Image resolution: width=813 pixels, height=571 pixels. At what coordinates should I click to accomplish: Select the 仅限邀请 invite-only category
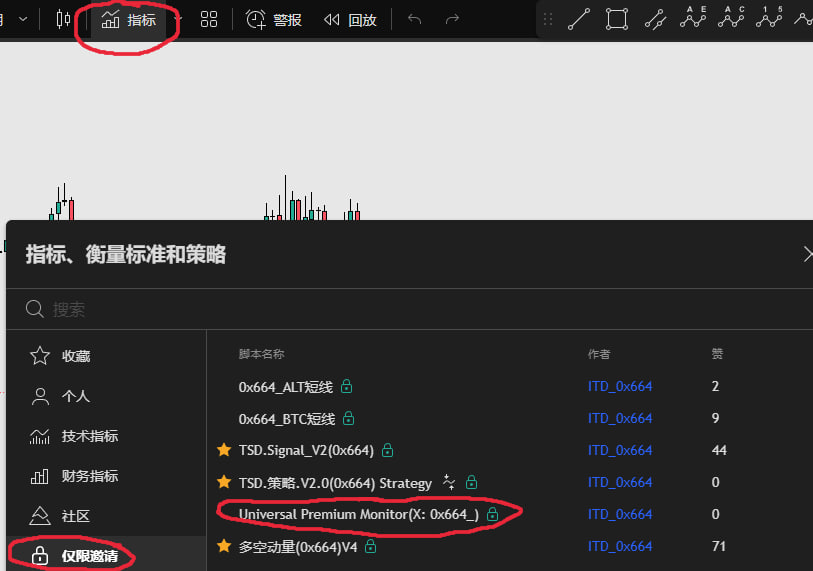point(106,555)
